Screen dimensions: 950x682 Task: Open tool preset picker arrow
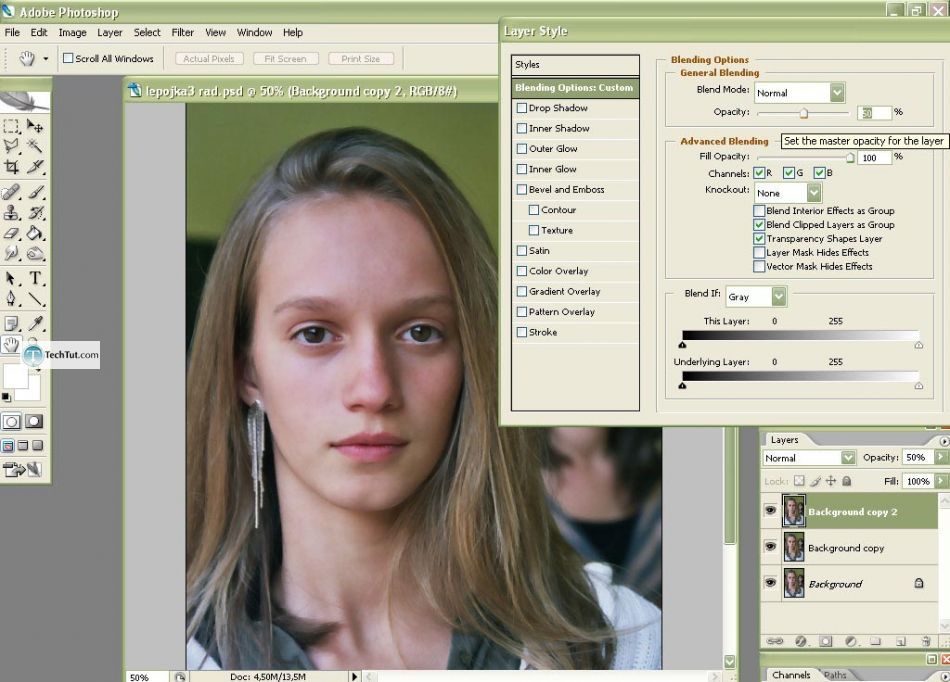pyautogui.click(x=45, y=59)
